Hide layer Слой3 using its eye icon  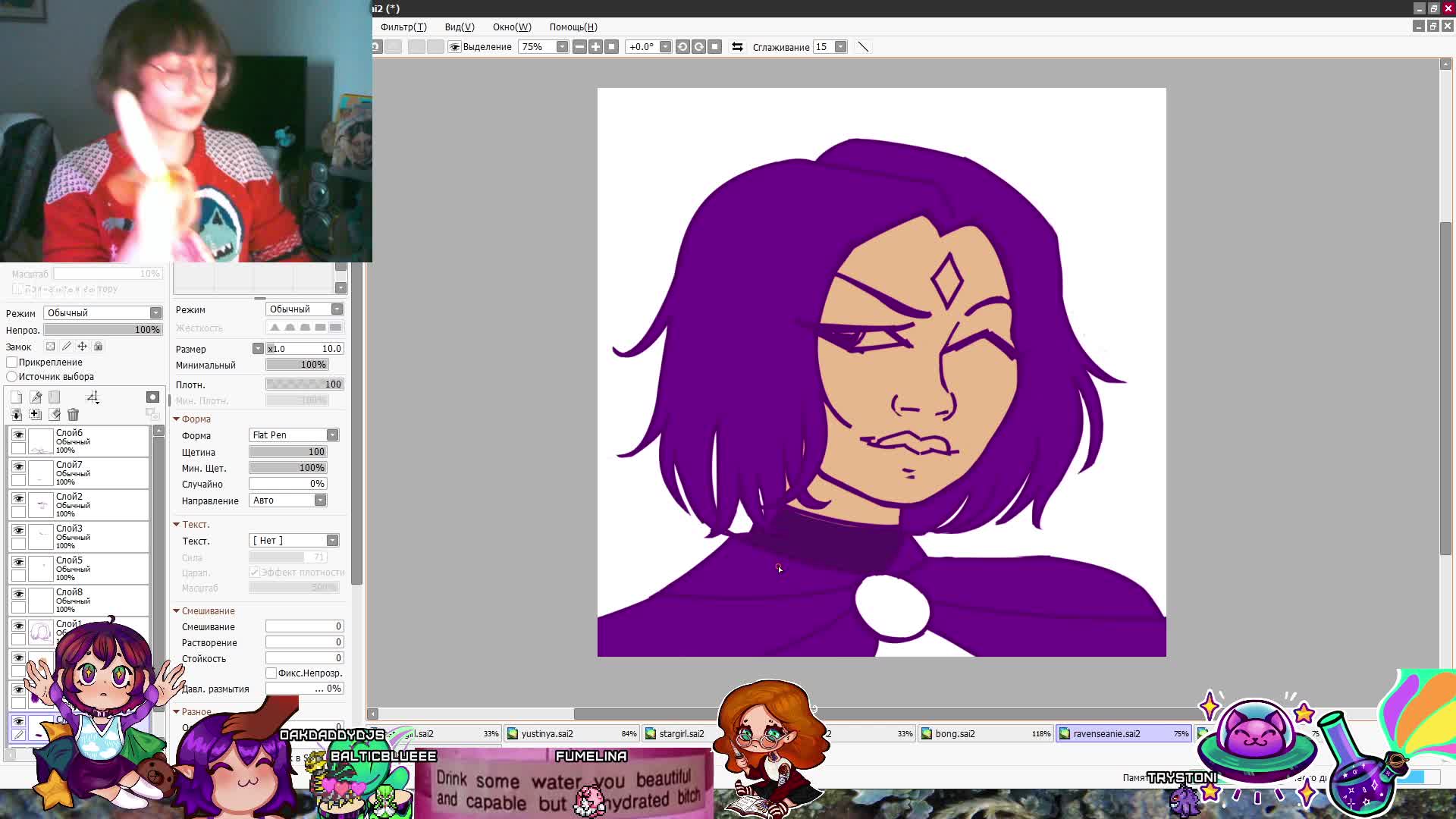(19, 530)
